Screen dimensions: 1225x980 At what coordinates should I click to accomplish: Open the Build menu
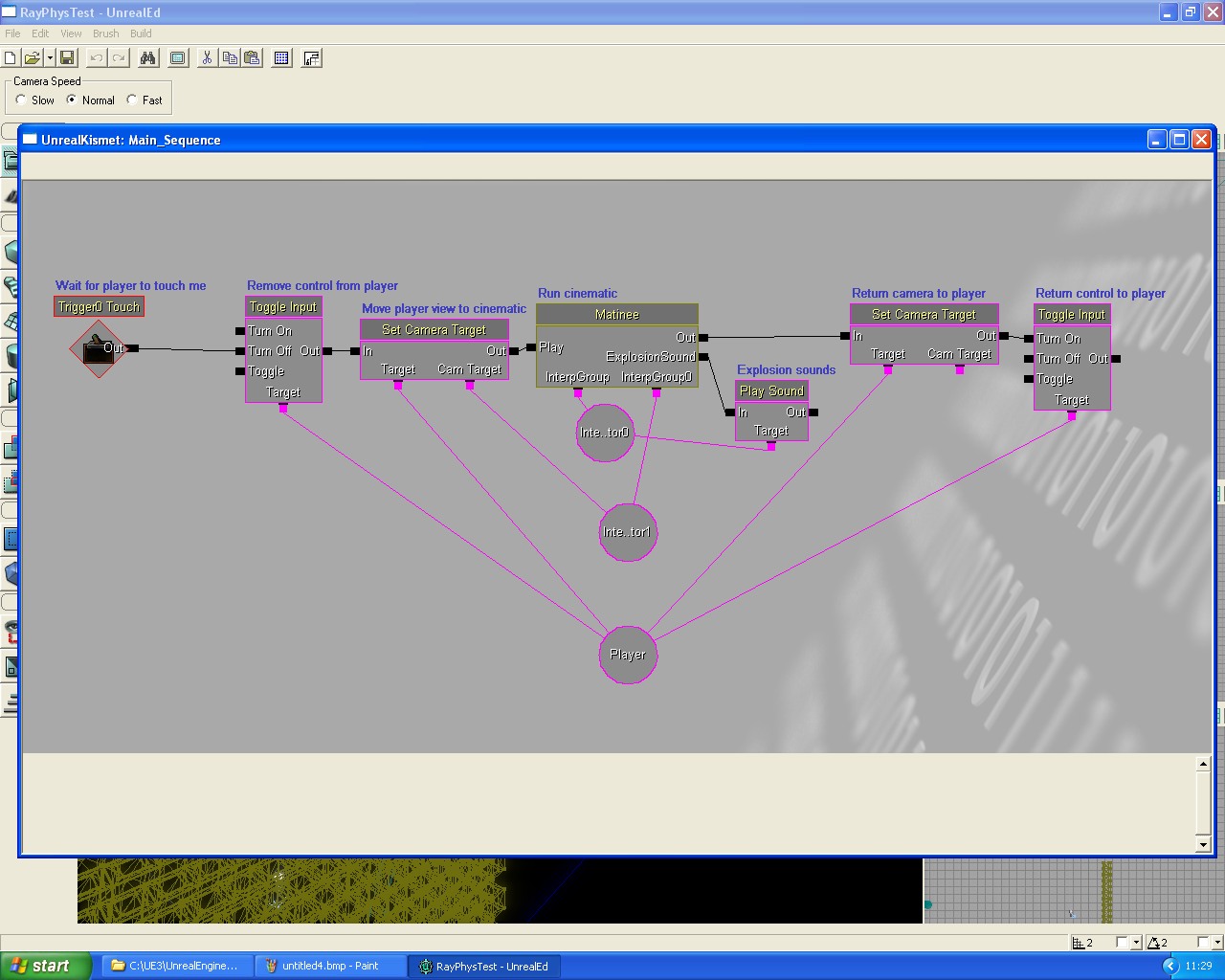coord(141,33)
